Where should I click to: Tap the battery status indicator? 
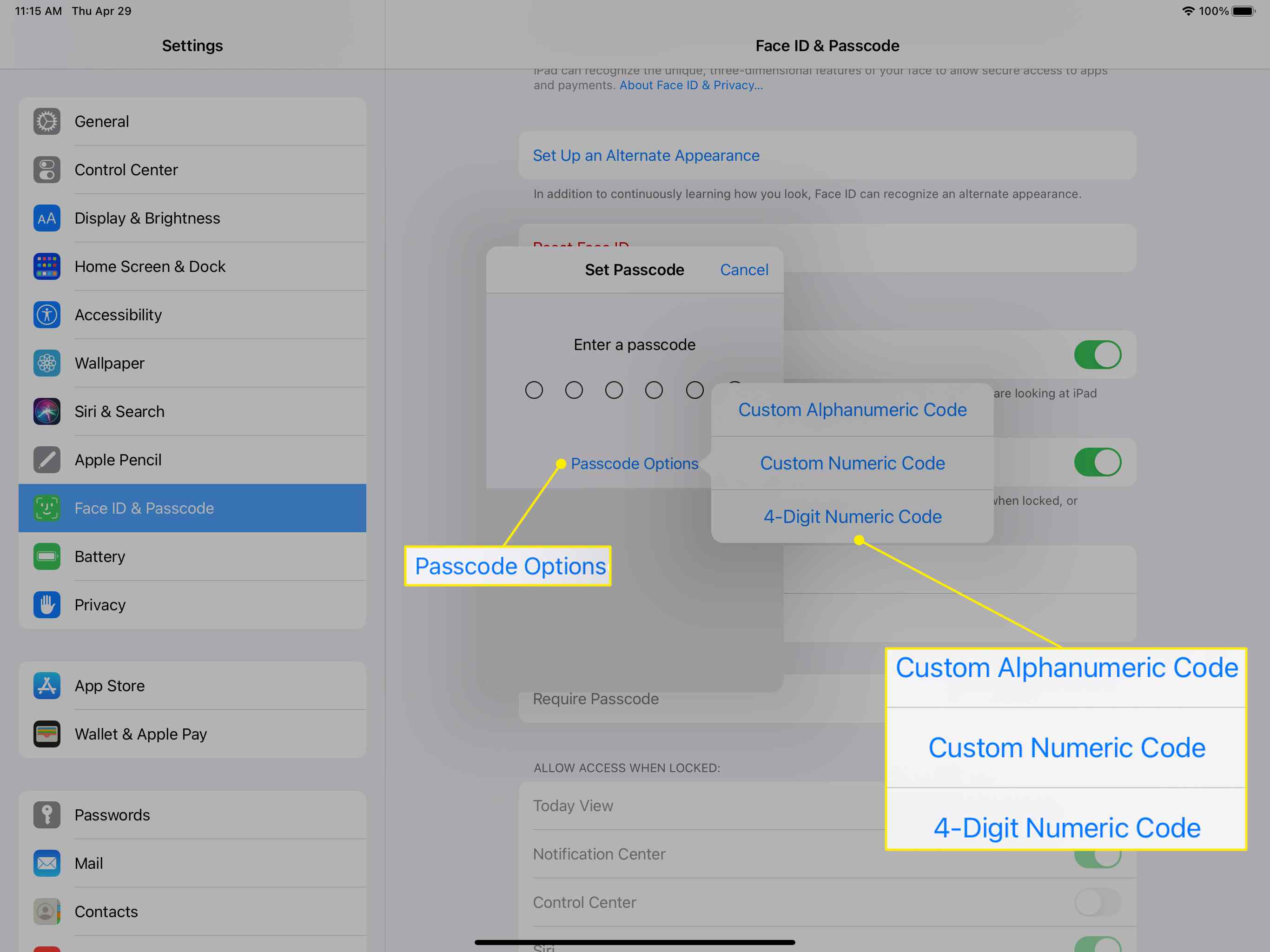coord(1244,11)
